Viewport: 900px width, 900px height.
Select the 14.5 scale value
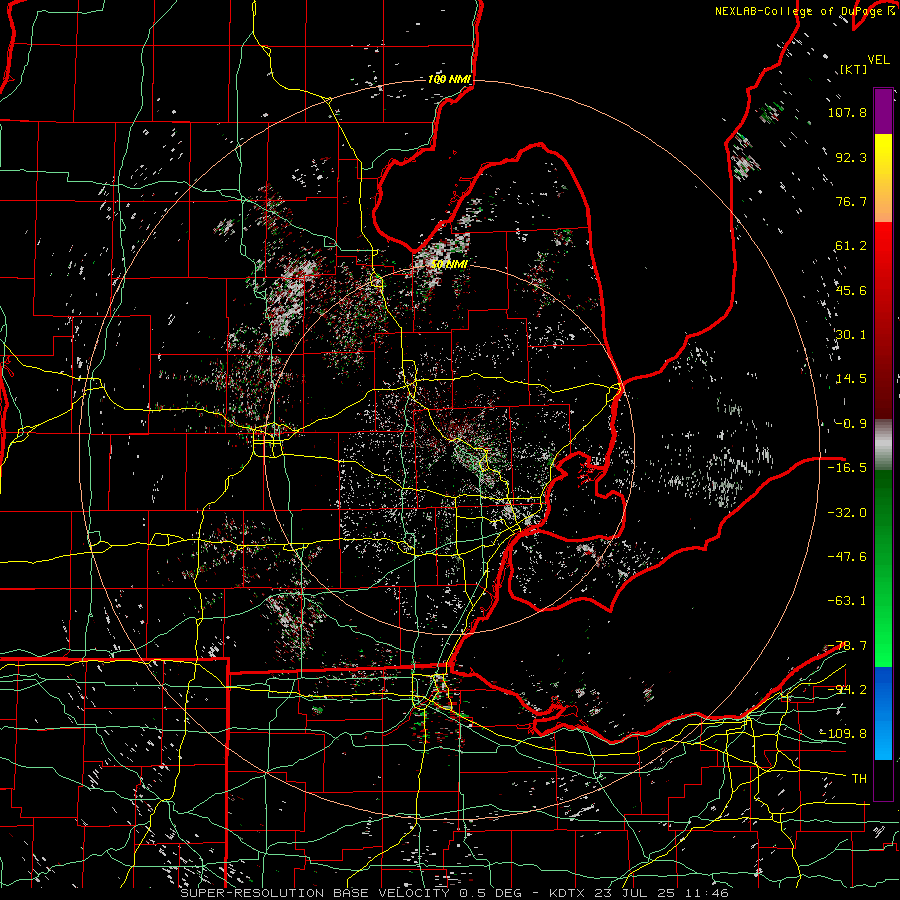[851, 379]
